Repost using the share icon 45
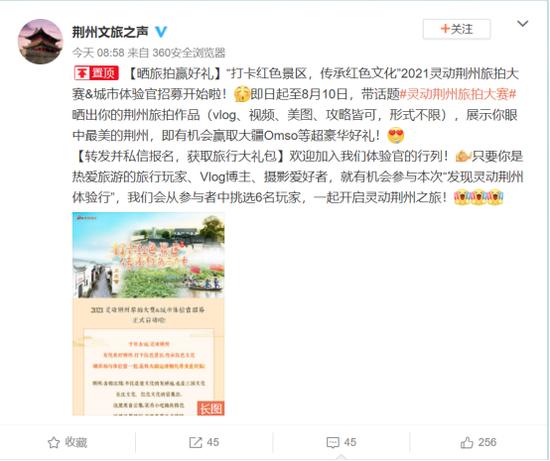Image resolution: width=550 pixels, height=461 pixels. [x=204, y=442]
